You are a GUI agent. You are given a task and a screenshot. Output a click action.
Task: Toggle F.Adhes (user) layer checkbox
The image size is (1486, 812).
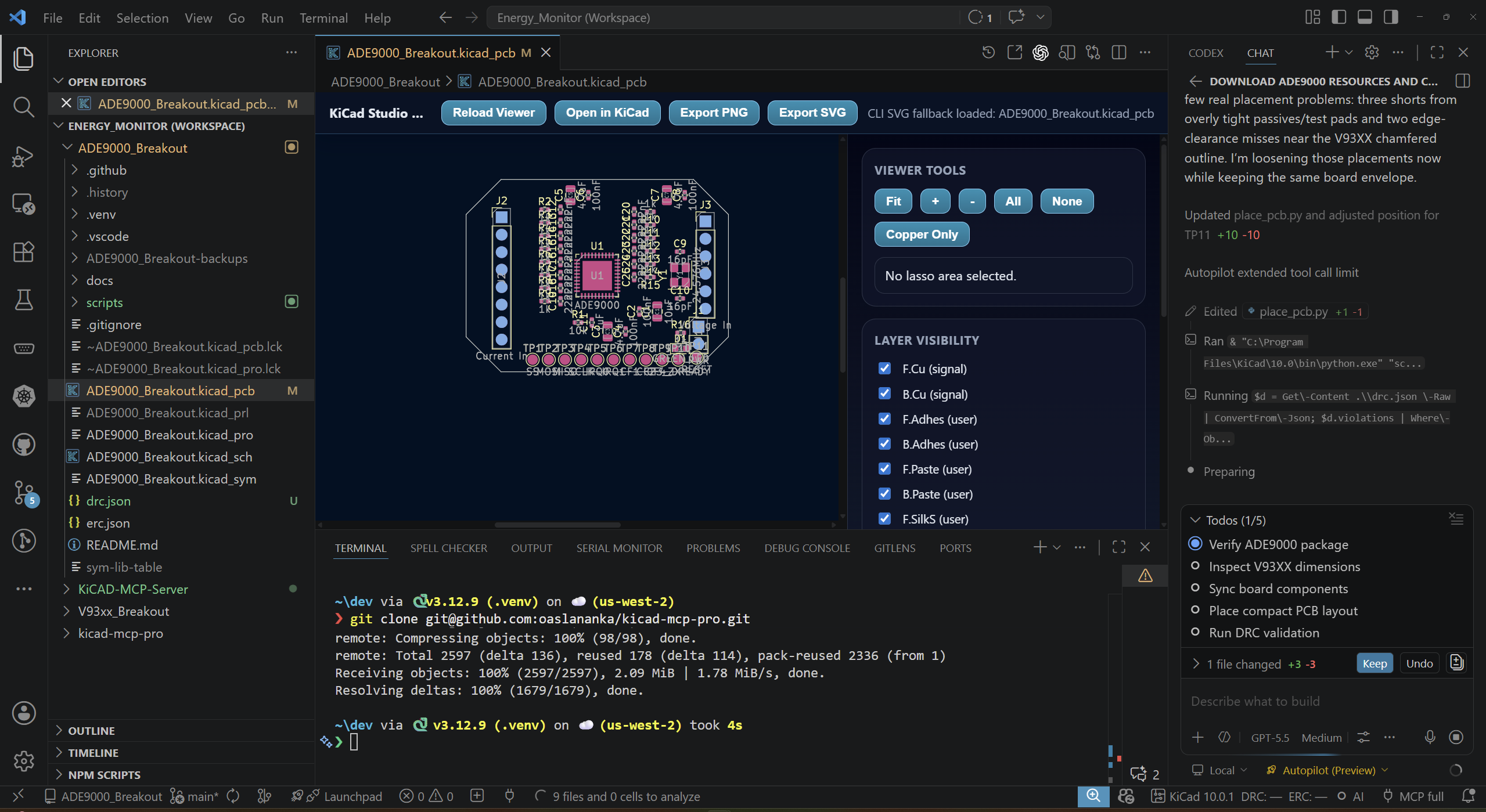884,418
